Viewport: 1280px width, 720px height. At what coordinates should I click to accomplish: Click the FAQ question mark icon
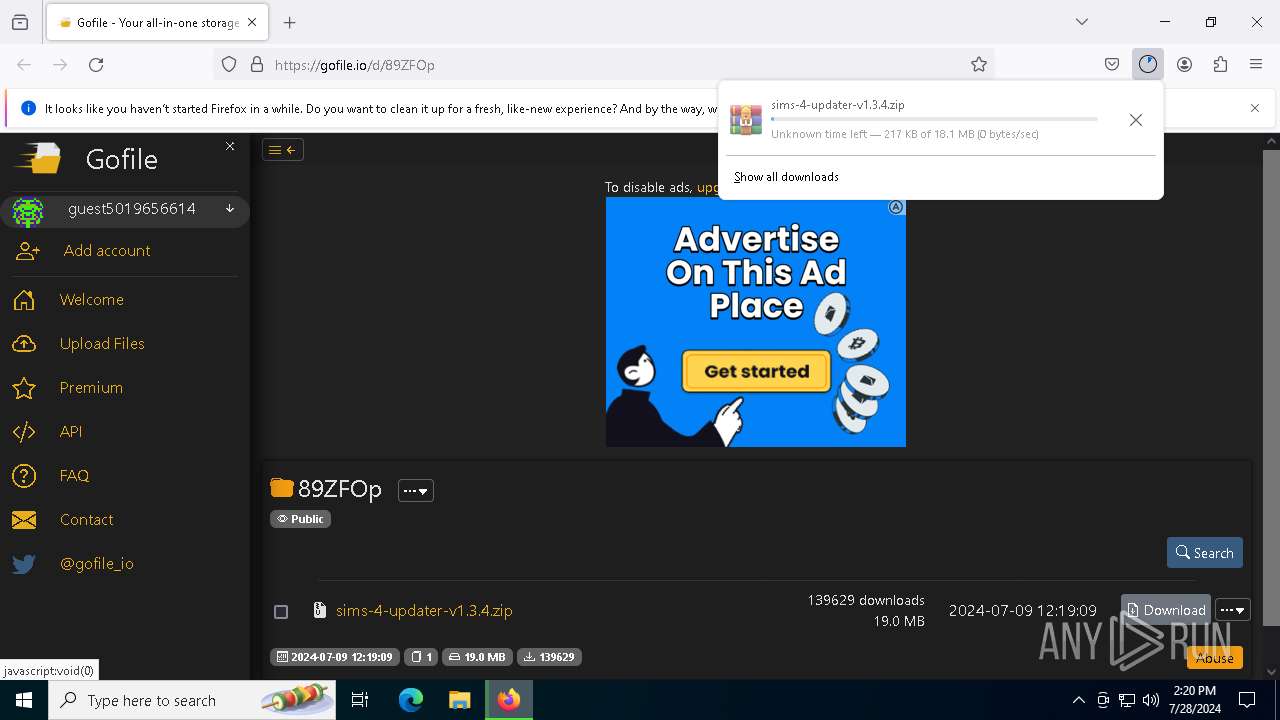tap(24, 476)
